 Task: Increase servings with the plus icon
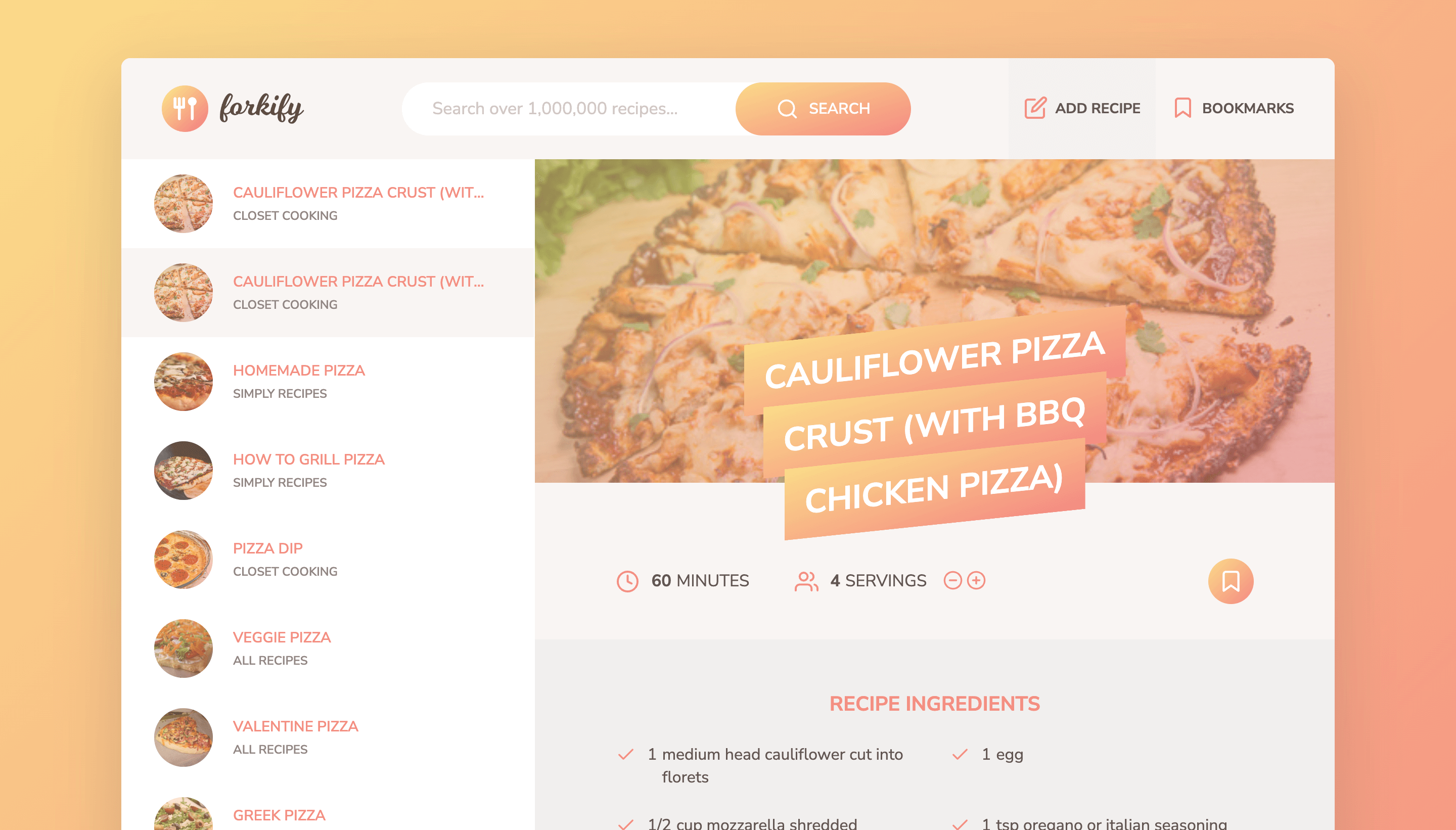point(976,580)
